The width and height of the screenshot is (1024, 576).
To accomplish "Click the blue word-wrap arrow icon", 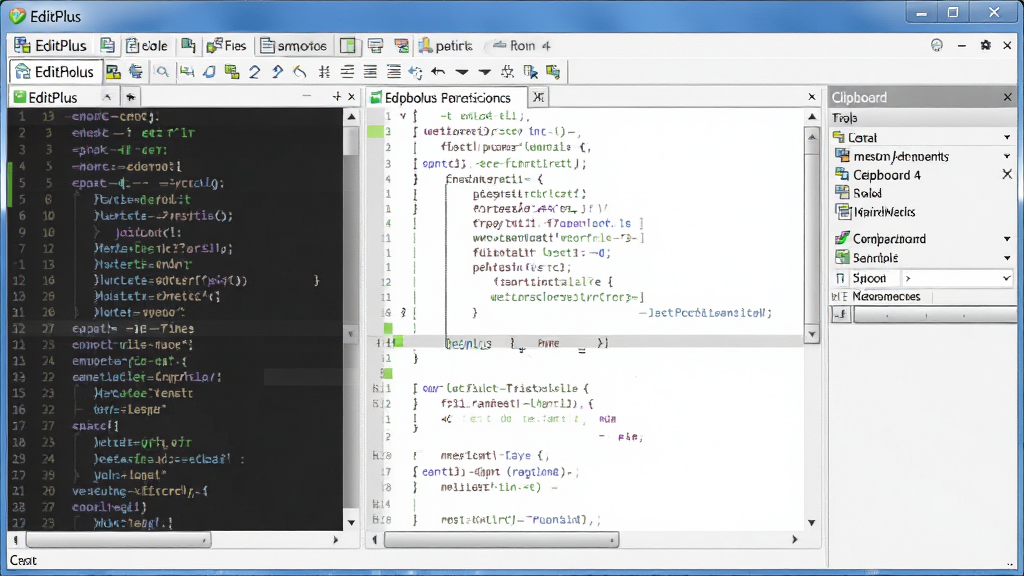I will click(x=415, y=72).
